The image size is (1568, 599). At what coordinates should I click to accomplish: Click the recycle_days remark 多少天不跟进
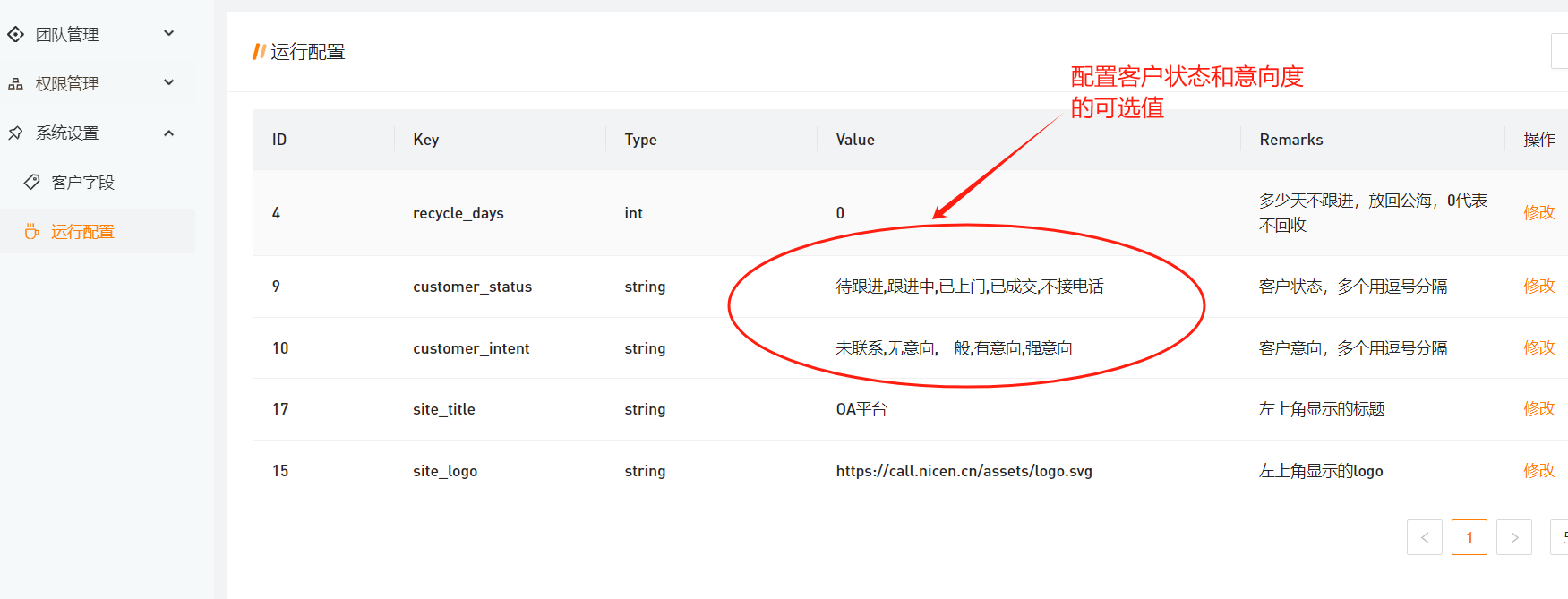click(1373, 212)
